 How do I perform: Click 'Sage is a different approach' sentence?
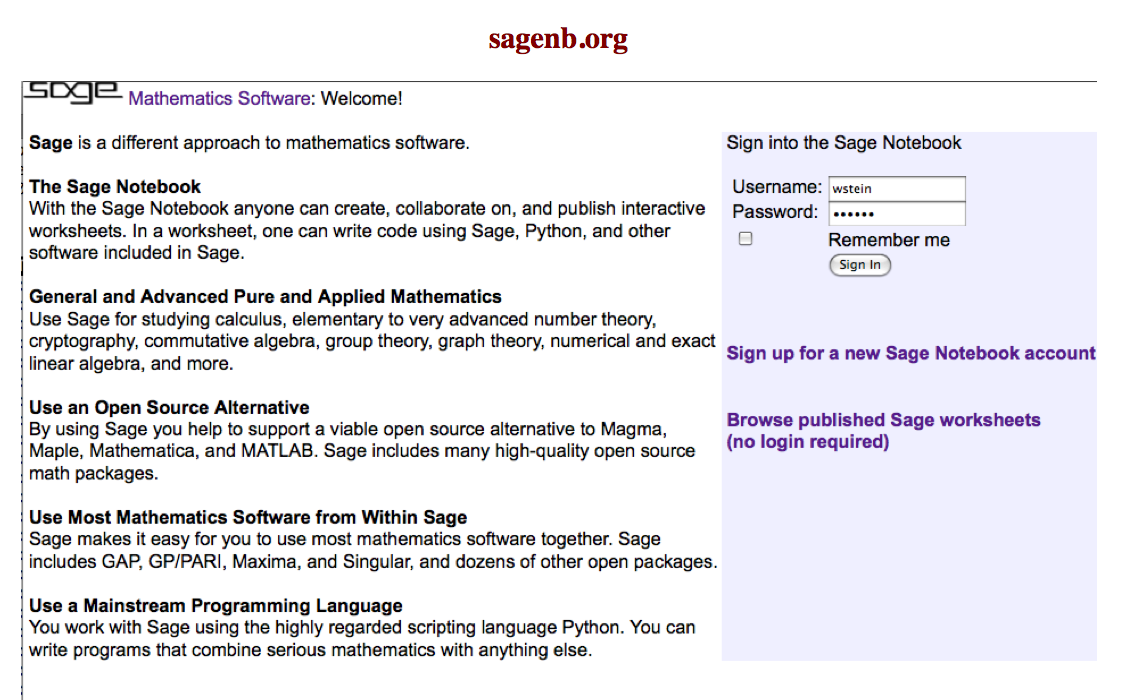point(249,143)
